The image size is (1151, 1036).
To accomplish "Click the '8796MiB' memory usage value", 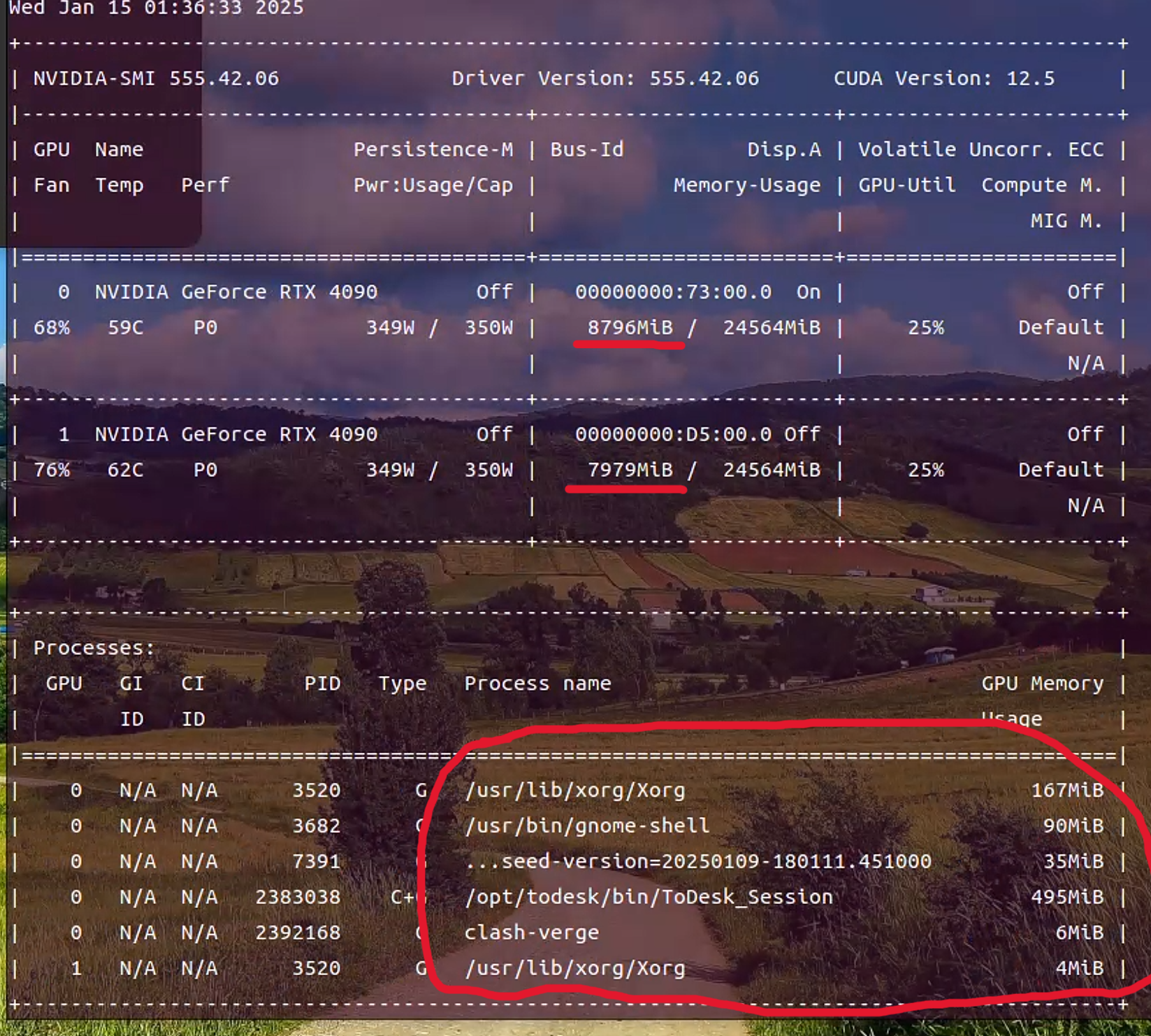I will pos(630,327).
